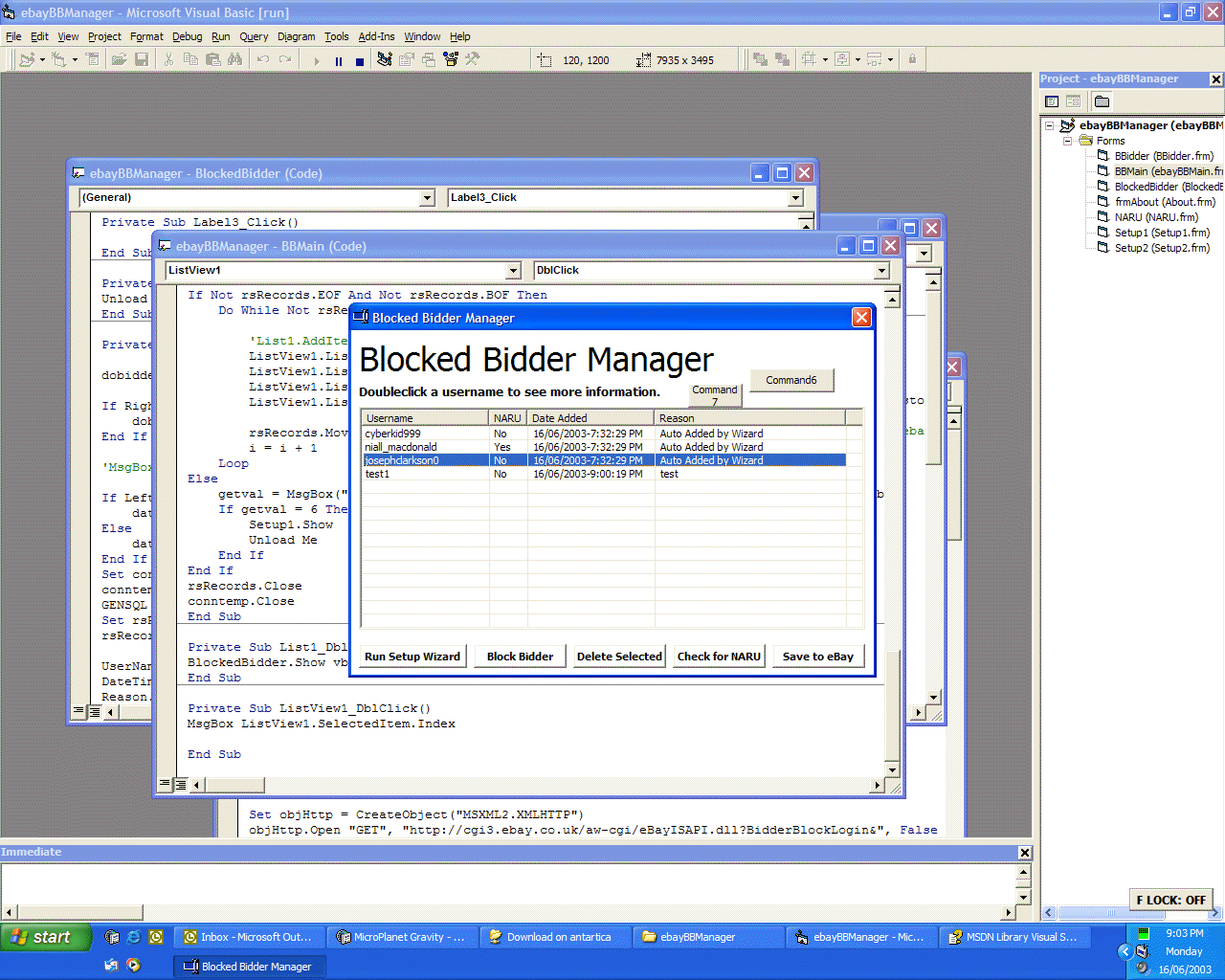The height and width of the screenshot is (980, 1225).
Task: Collapse the ebayBBManager project tree node
Action: pos(1049,125)
